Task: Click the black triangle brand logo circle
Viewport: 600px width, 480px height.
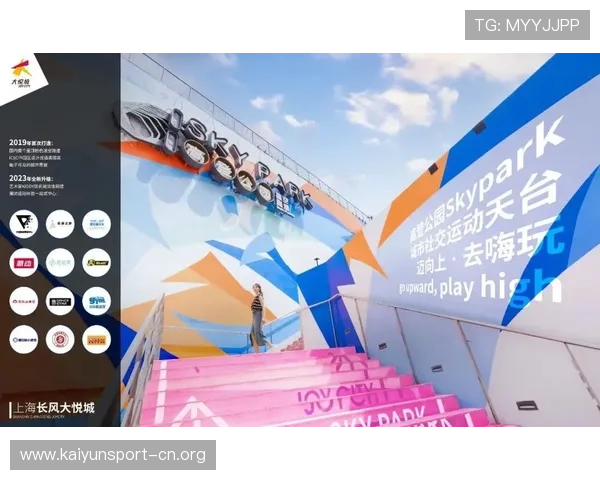Action: click(24, 224)
